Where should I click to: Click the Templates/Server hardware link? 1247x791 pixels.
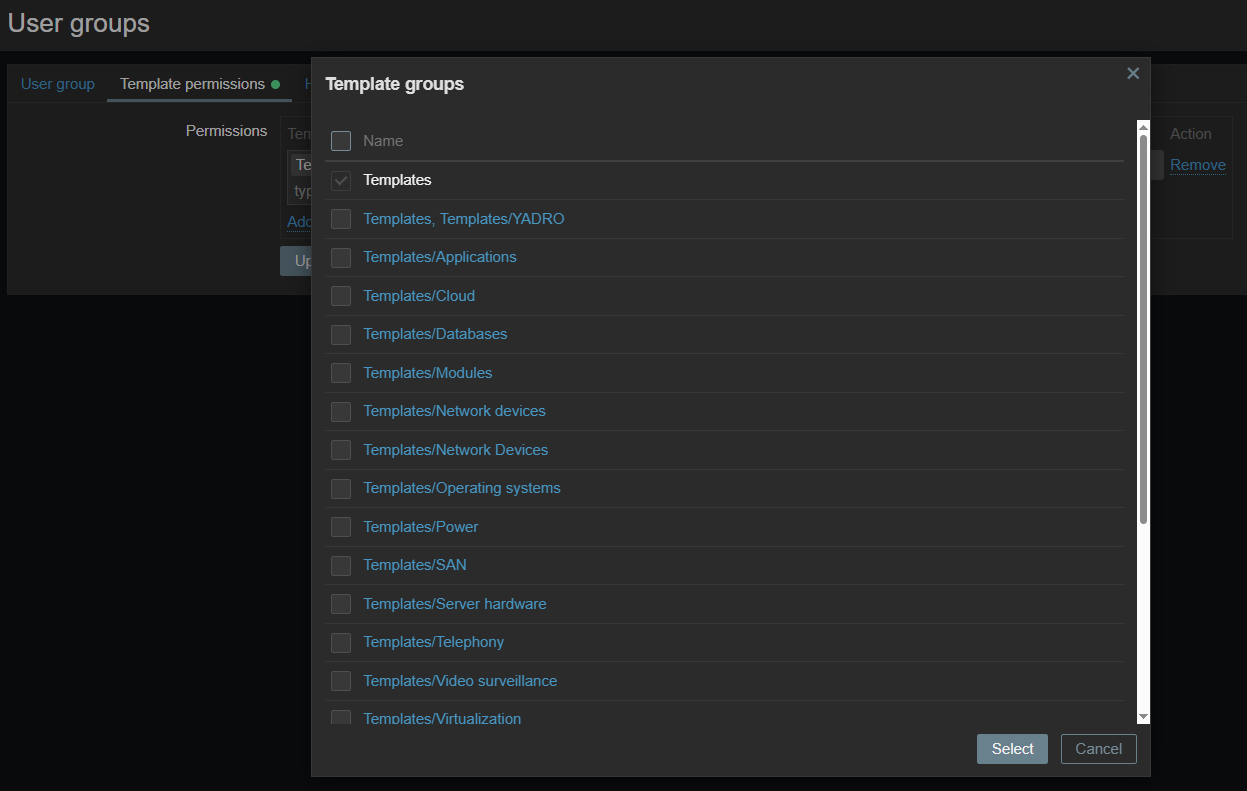coord(454,604)
